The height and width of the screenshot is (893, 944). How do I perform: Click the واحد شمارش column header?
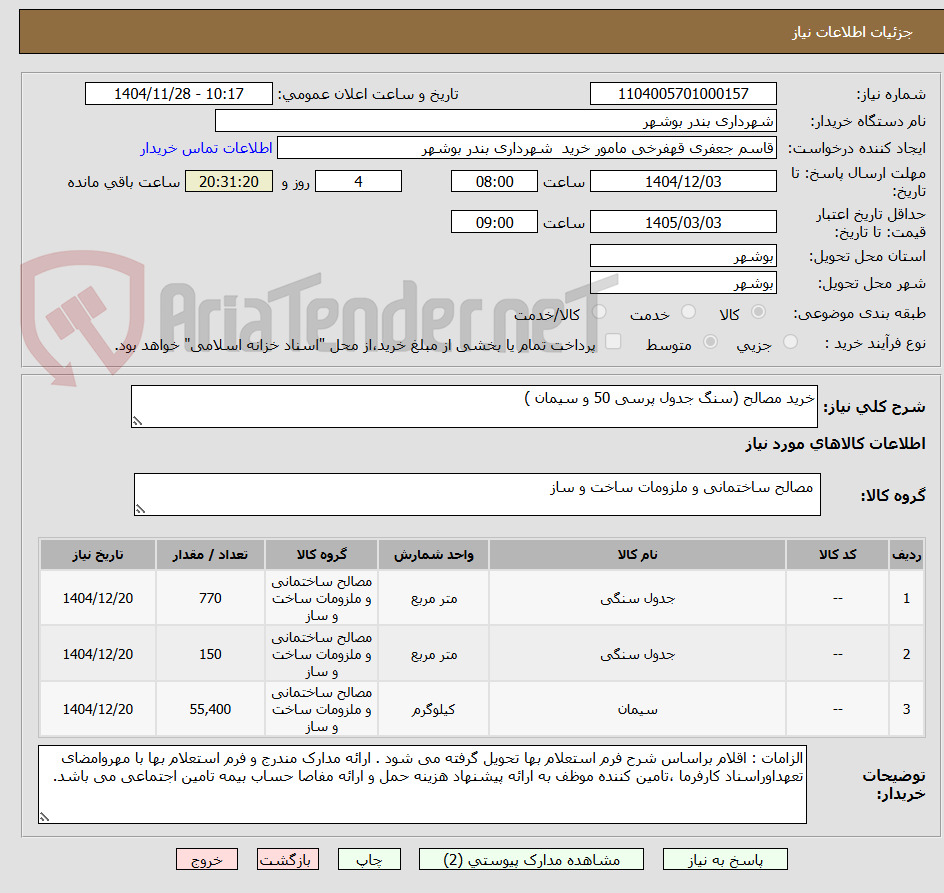(x=433, y=555)
